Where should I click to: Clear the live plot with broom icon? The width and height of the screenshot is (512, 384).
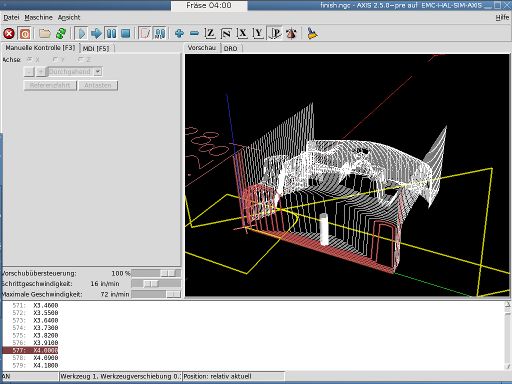312,33
